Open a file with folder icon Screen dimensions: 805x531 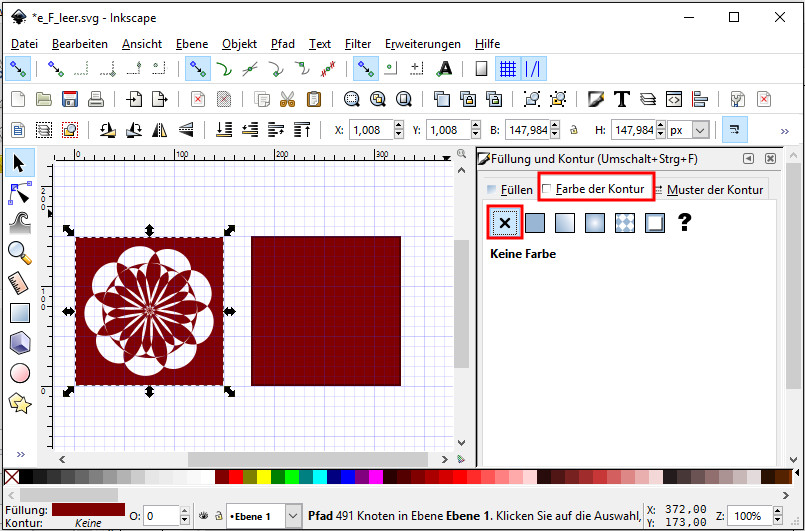[x=44, y=99]
